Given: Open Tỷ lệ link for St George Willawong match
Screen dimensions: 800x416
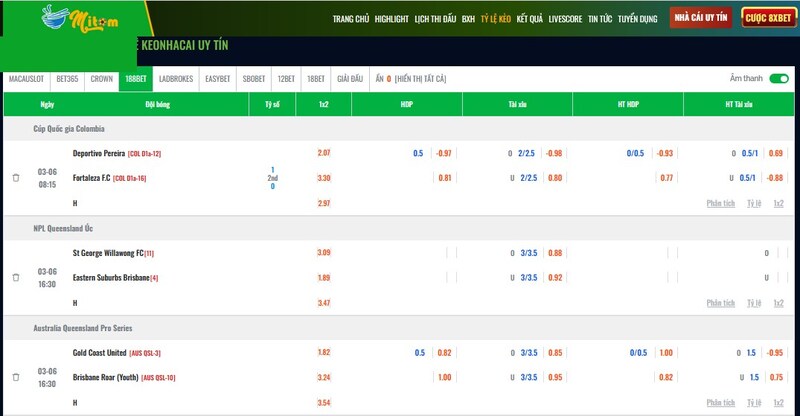Looking at the screenshot, I should click(x=754, y=303).
